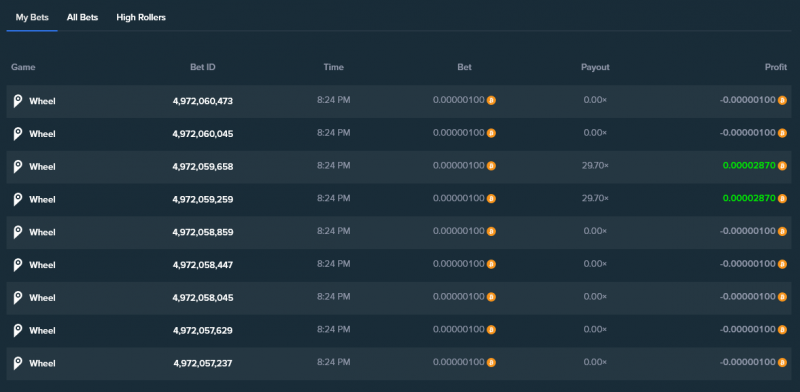Click bitcoin icon in Bet cell of 4,972,060,045
This screenshot has width=800, height=392.
491,133
